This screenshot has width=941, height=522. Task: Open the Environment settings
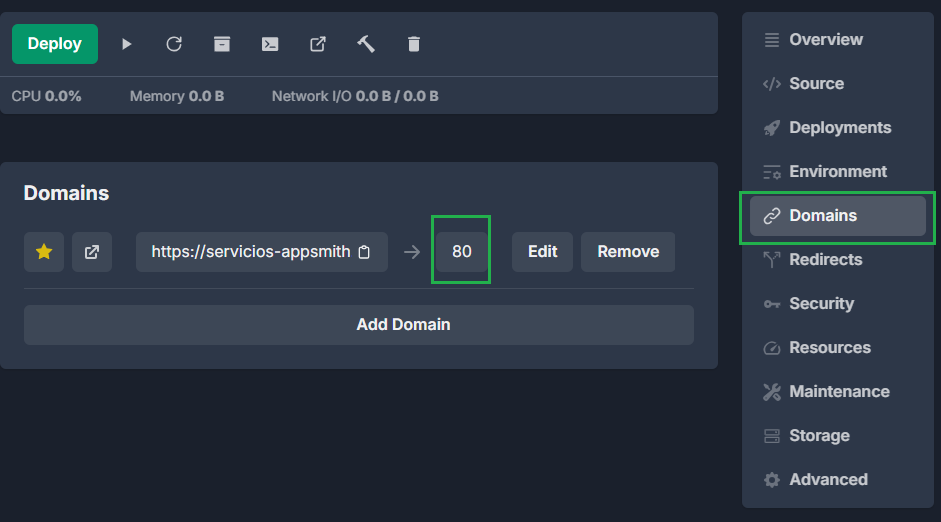click(x=837, y=172)
